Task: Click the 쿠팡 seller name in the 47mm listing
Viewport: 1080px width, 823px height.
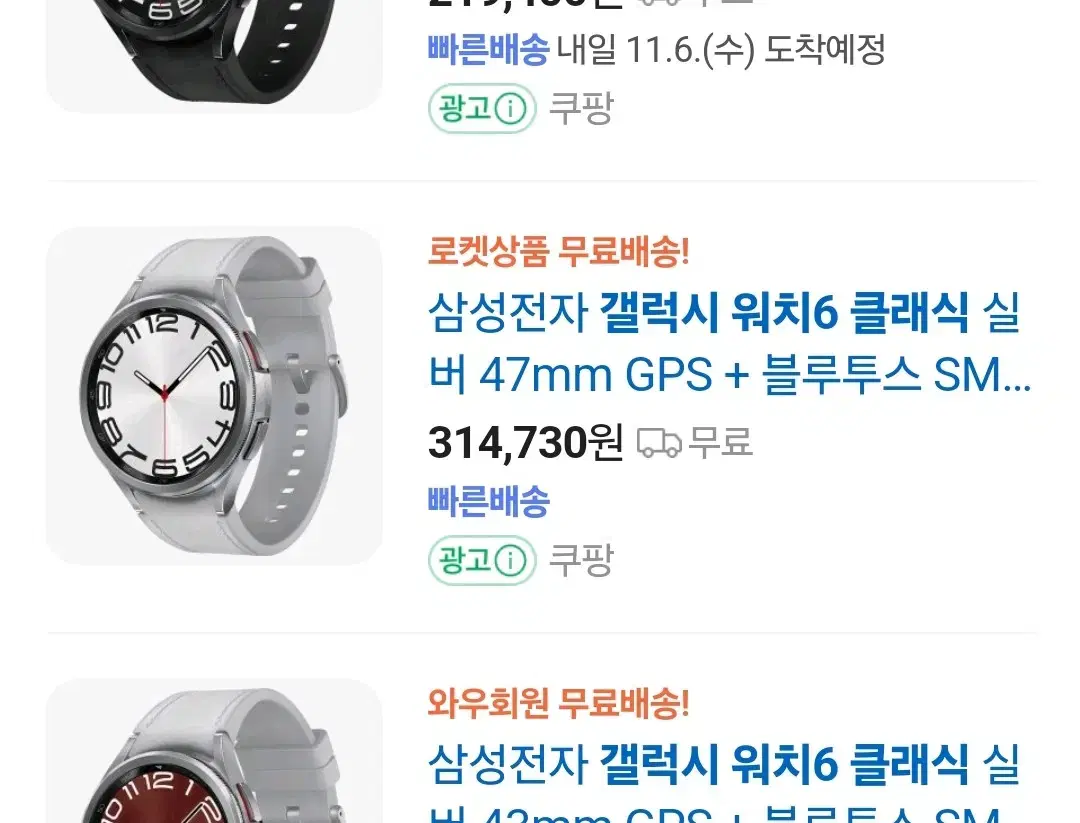Action: click(x=581, y=561)
